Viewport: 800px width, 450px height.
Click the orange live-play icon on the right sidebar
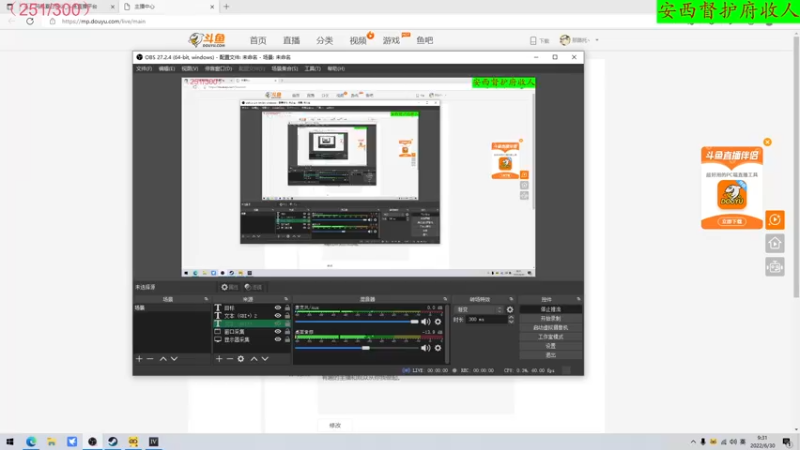click(774, 220)
